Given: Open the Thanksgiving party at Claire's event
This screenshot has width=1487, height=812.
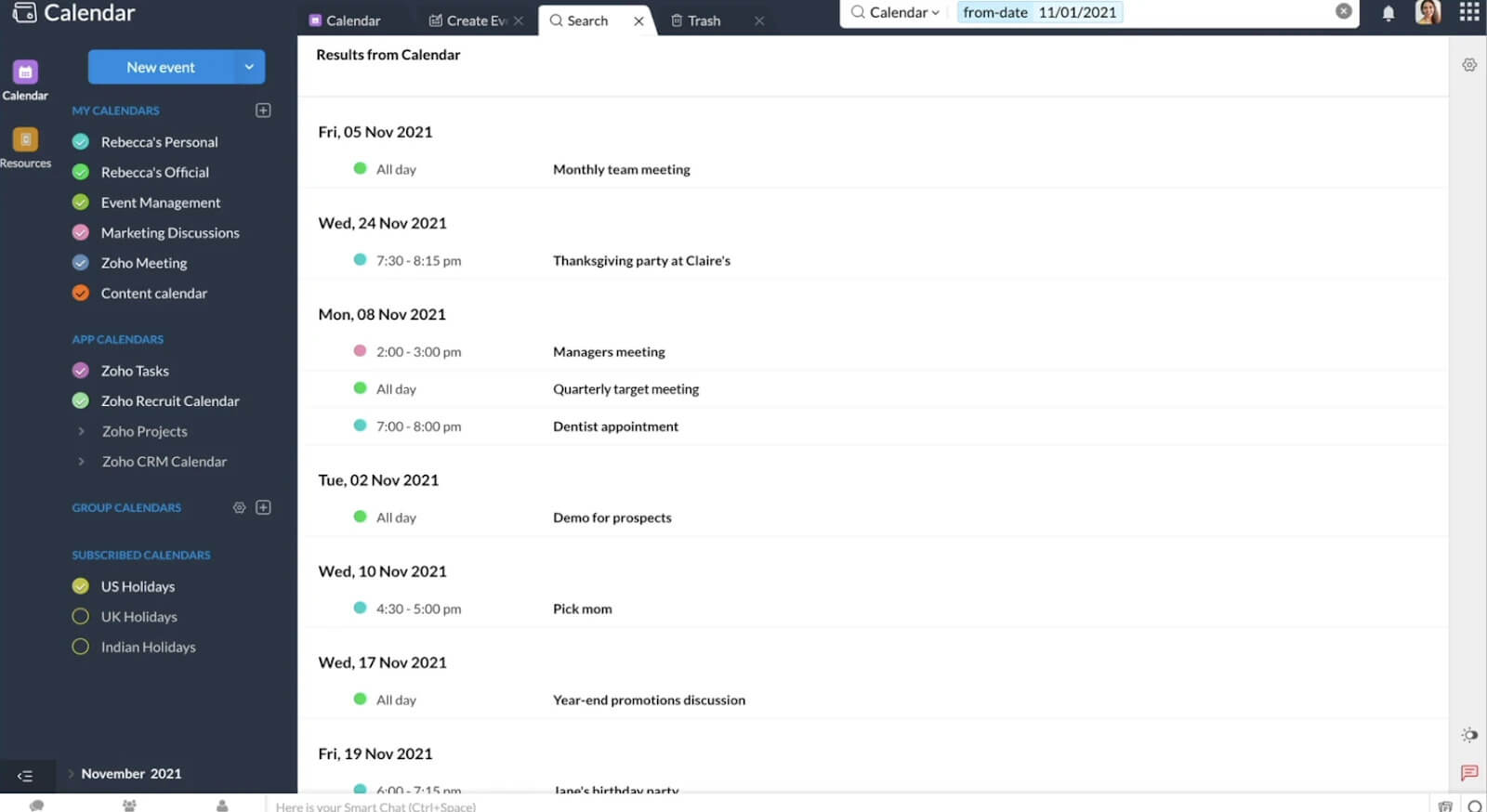Looking at the screenshot, I should coord(641,261).
